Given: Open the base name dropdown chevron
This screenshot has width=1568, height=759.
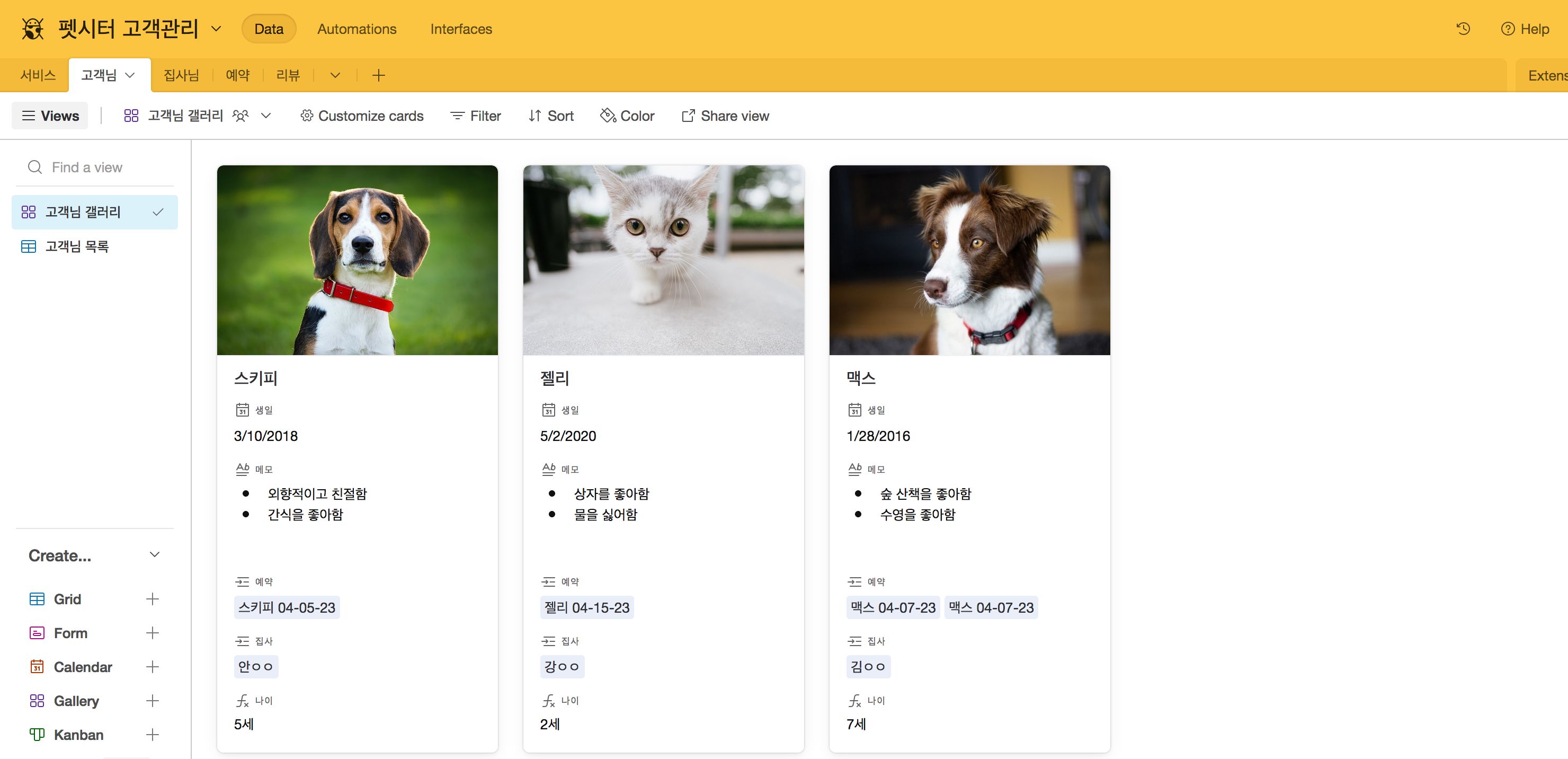Looking at the screenshot, I should pos(216,29).
